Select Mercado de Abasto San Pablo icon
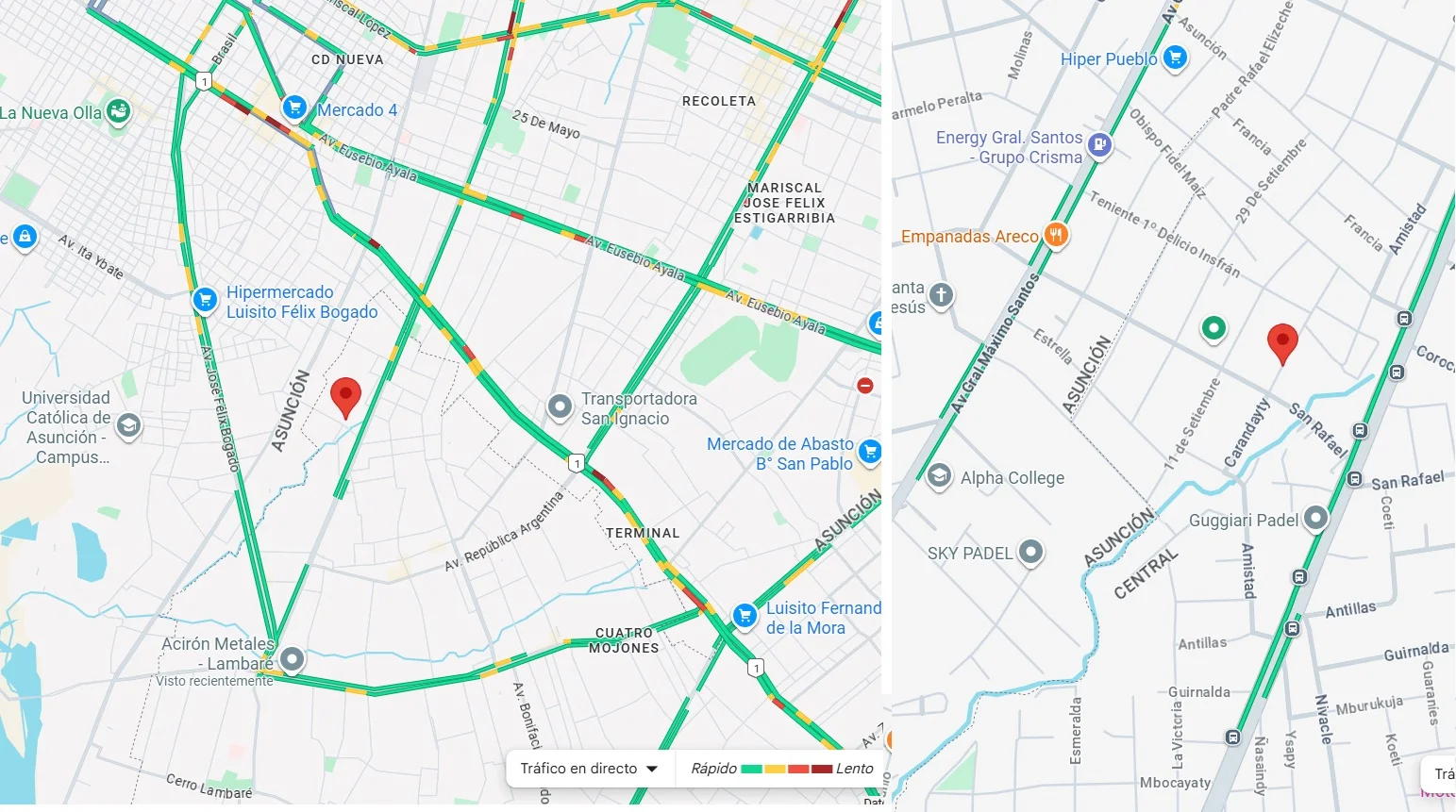The width and height of the screenshot is (1456, 812). [870, 452]
